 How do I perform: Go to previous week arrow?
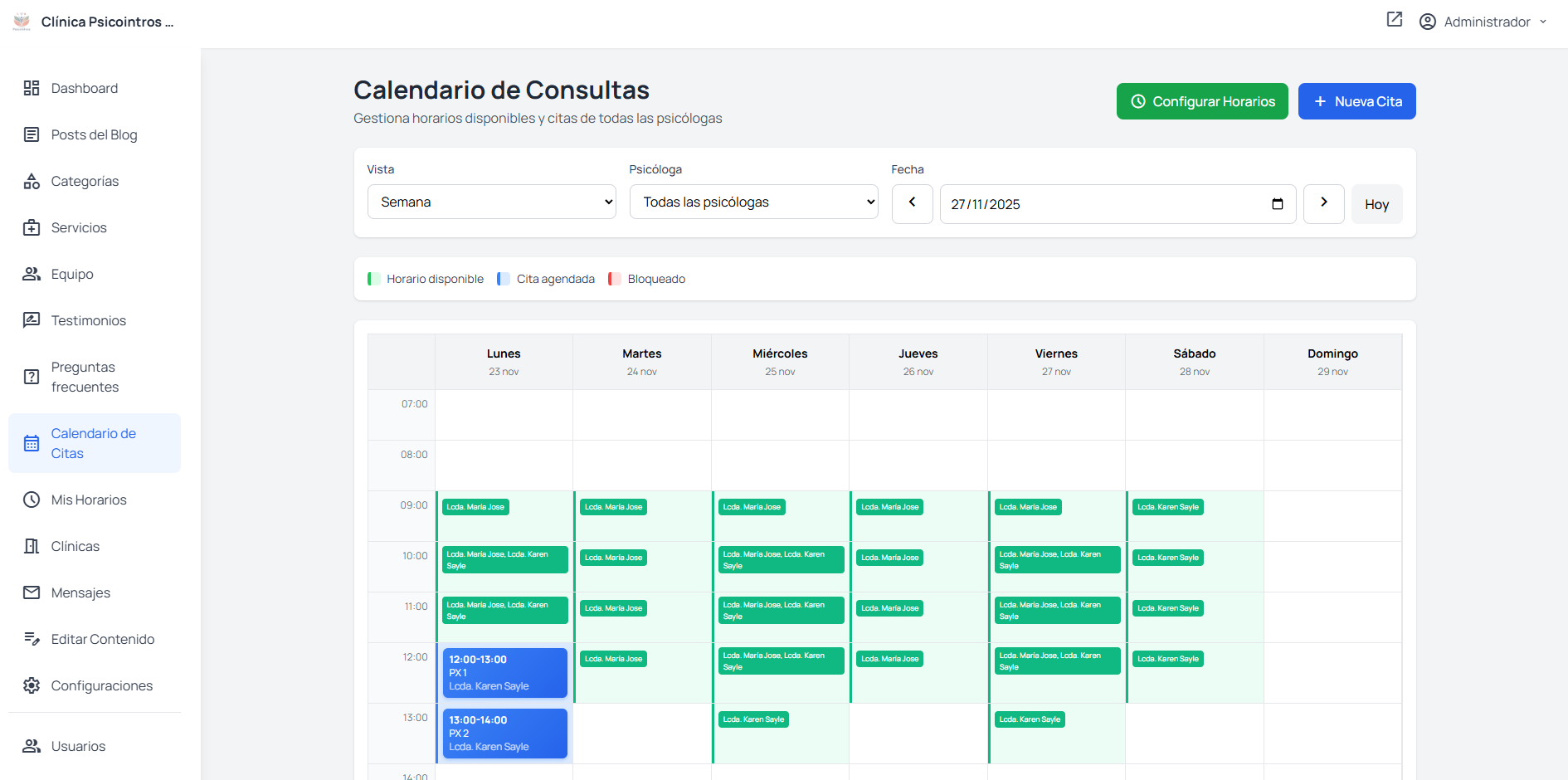913,204
